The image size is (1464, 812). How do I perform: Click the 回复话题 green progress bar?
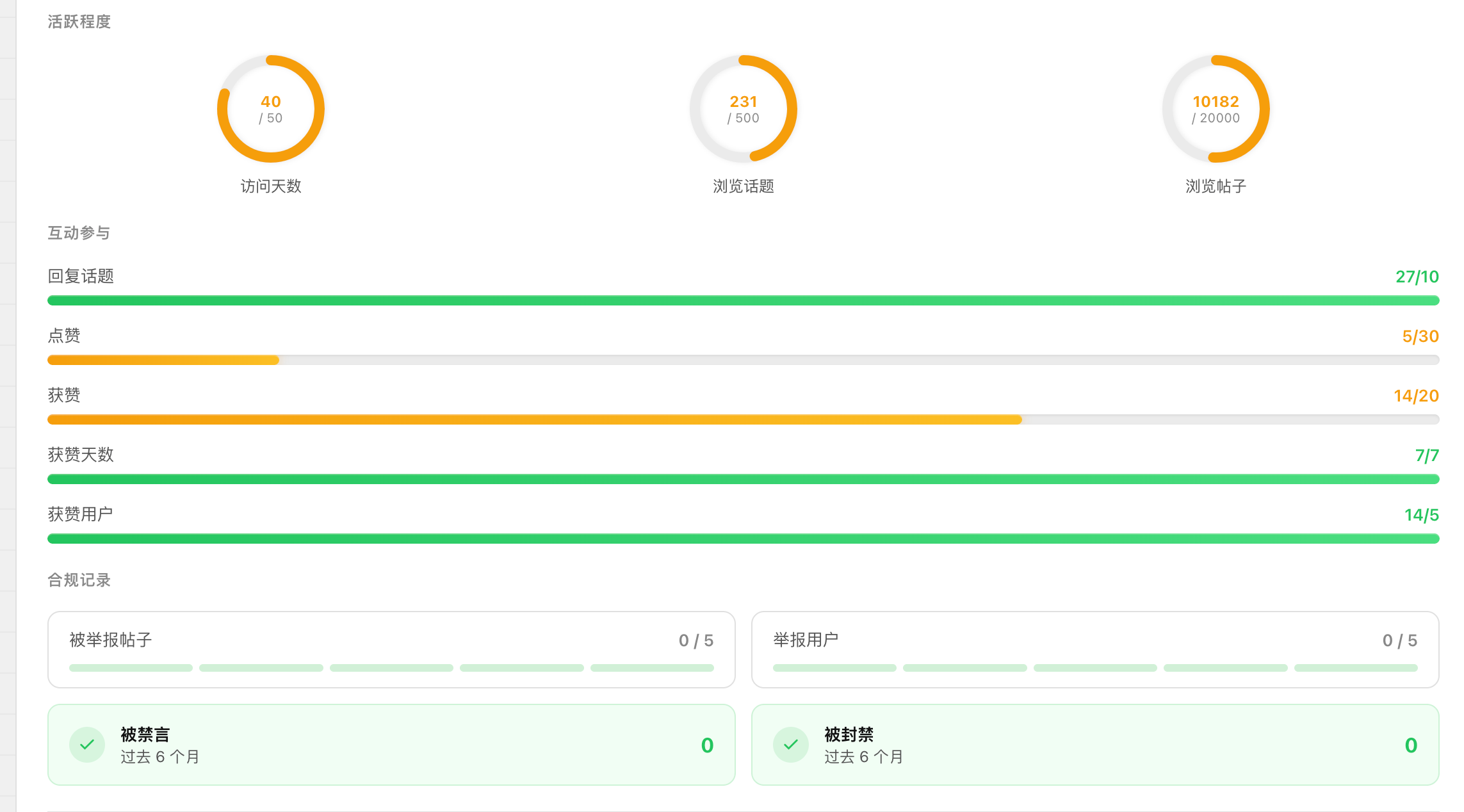(x=744, y=300)
